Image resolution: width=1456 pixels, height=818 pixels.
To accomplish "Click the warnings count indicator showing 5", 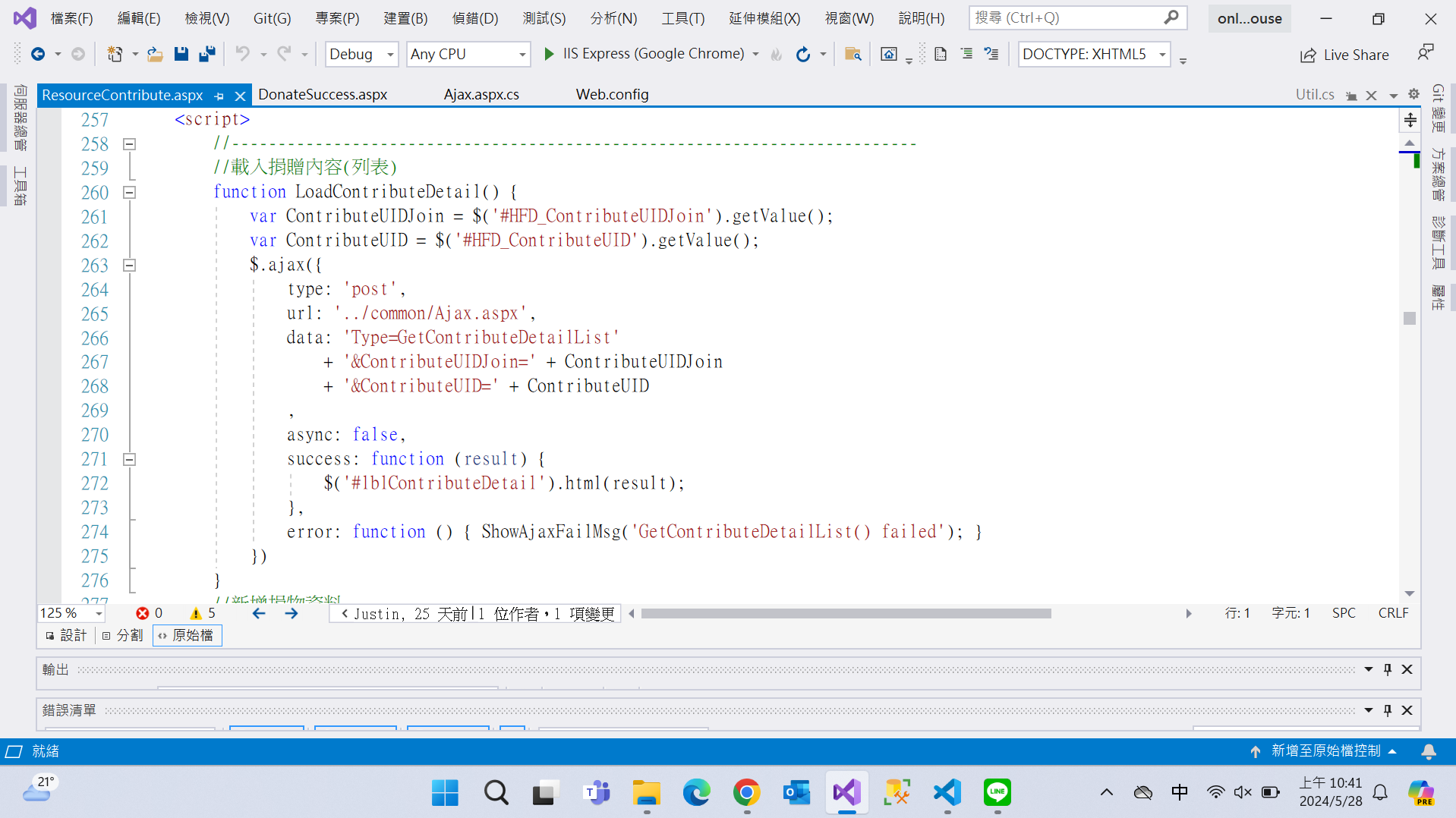I will (203, 613).
